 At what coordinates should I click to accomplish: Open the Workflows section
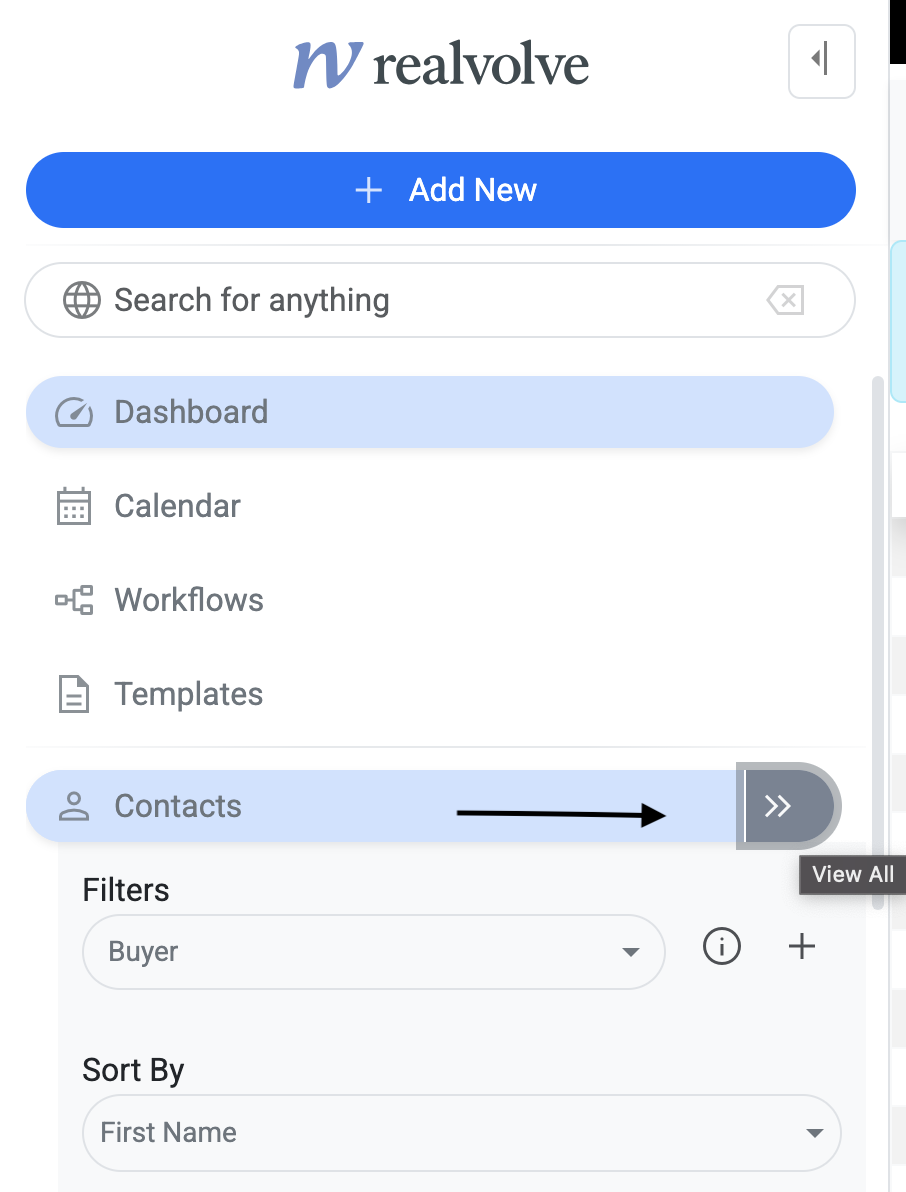[189, 600]
